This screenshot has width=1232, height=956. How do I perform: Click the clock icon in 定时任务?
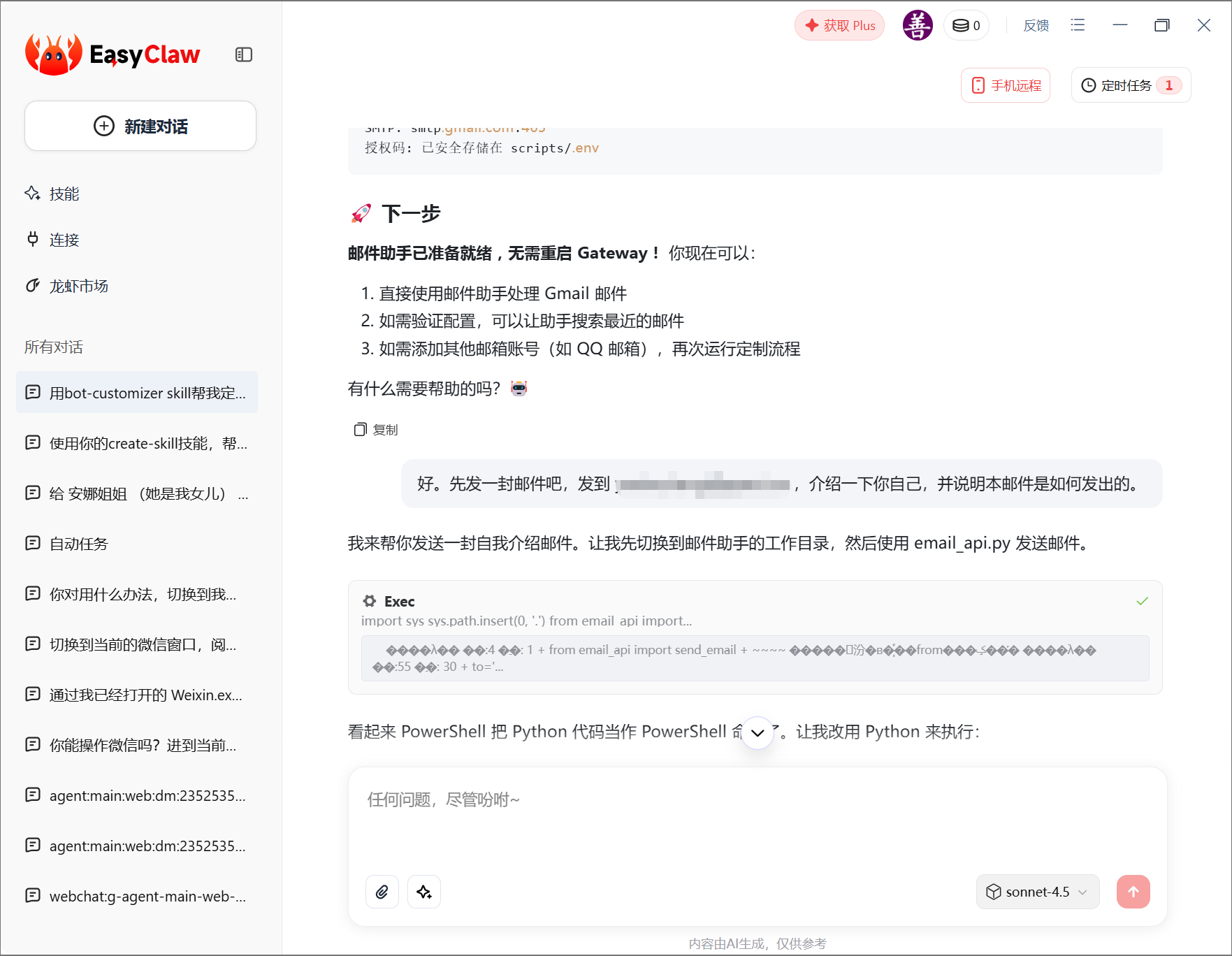click(x=1089, y=85)
